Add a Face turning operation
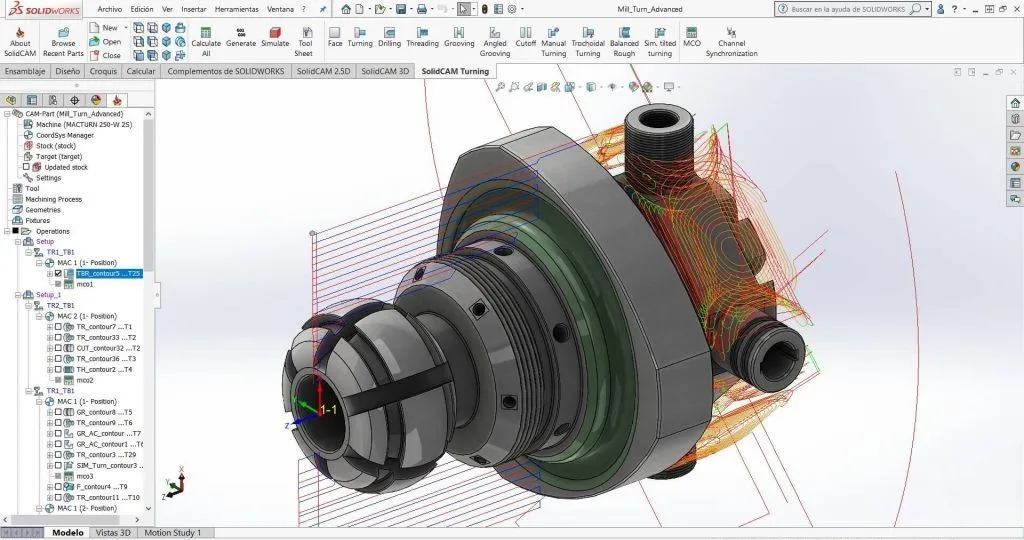This screenshot has height=540, width=1024. pyautogui.click(x=334, y=37)
